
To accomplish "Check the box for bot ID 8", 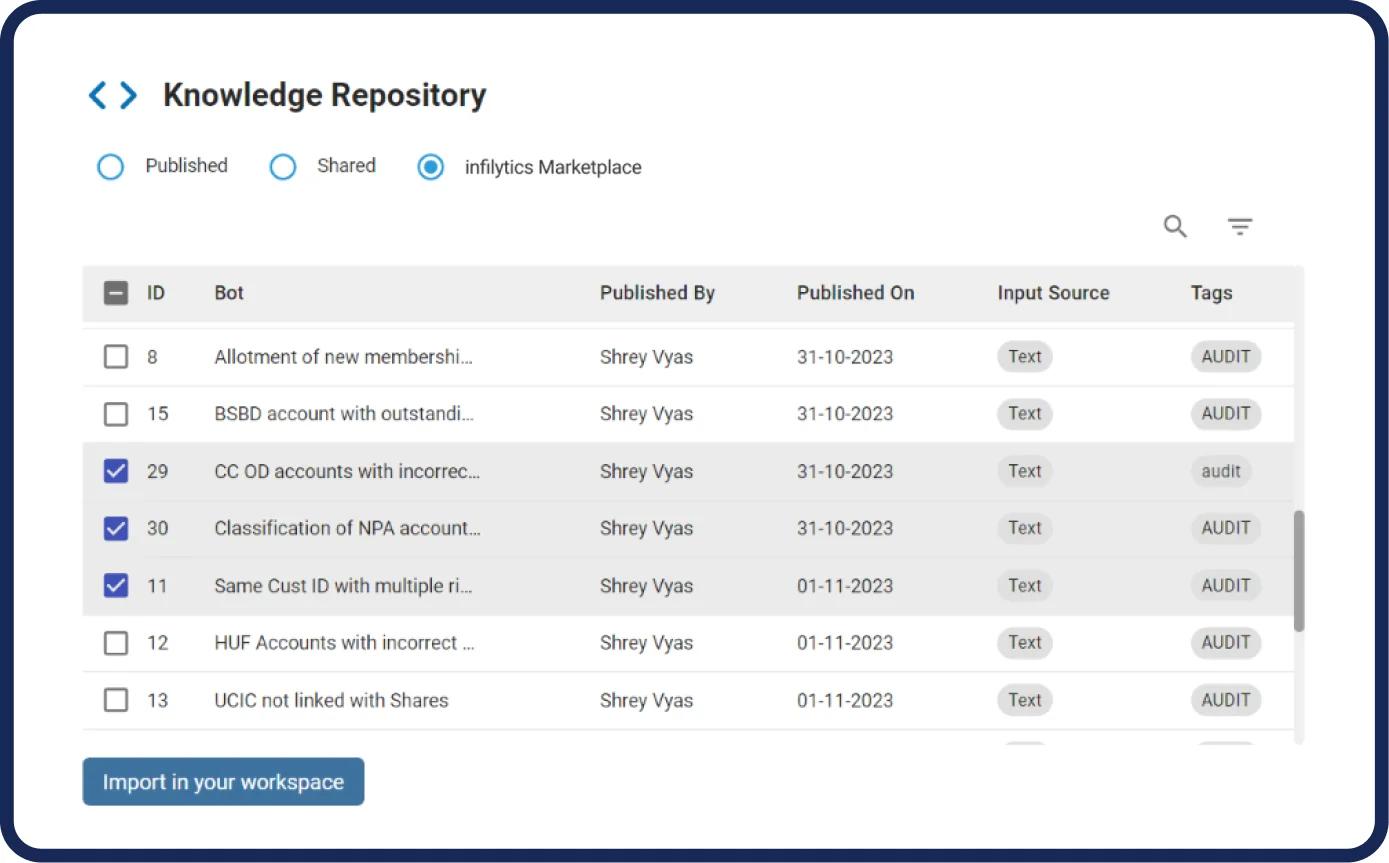I will click(116, 356).
